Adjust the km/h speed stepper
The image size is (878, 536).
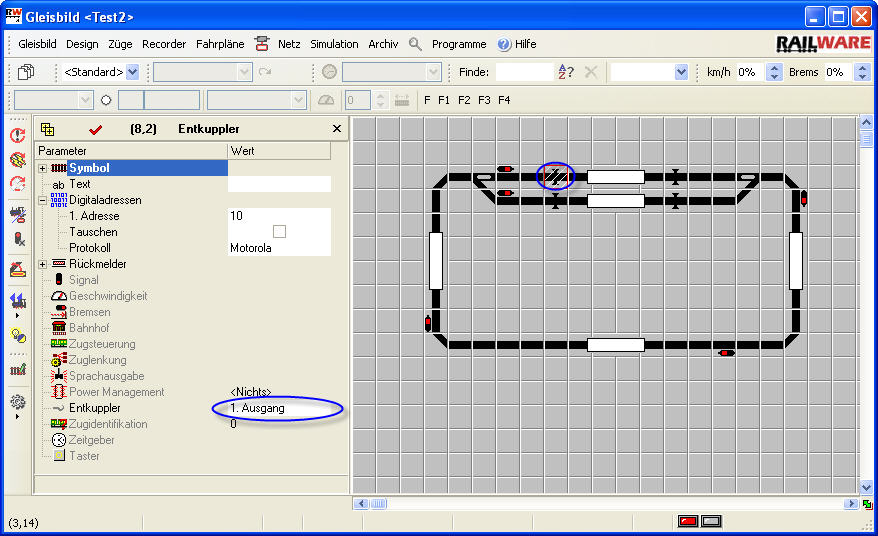point(774,72)
